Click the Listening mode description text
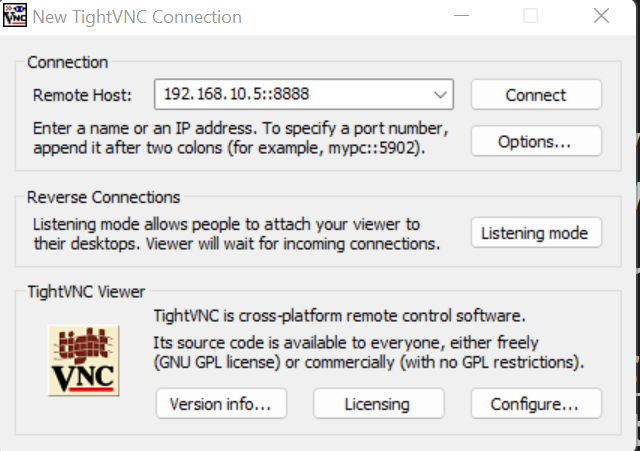The height and width of the screenshot is (451, 640). click(x=236, y=234)
